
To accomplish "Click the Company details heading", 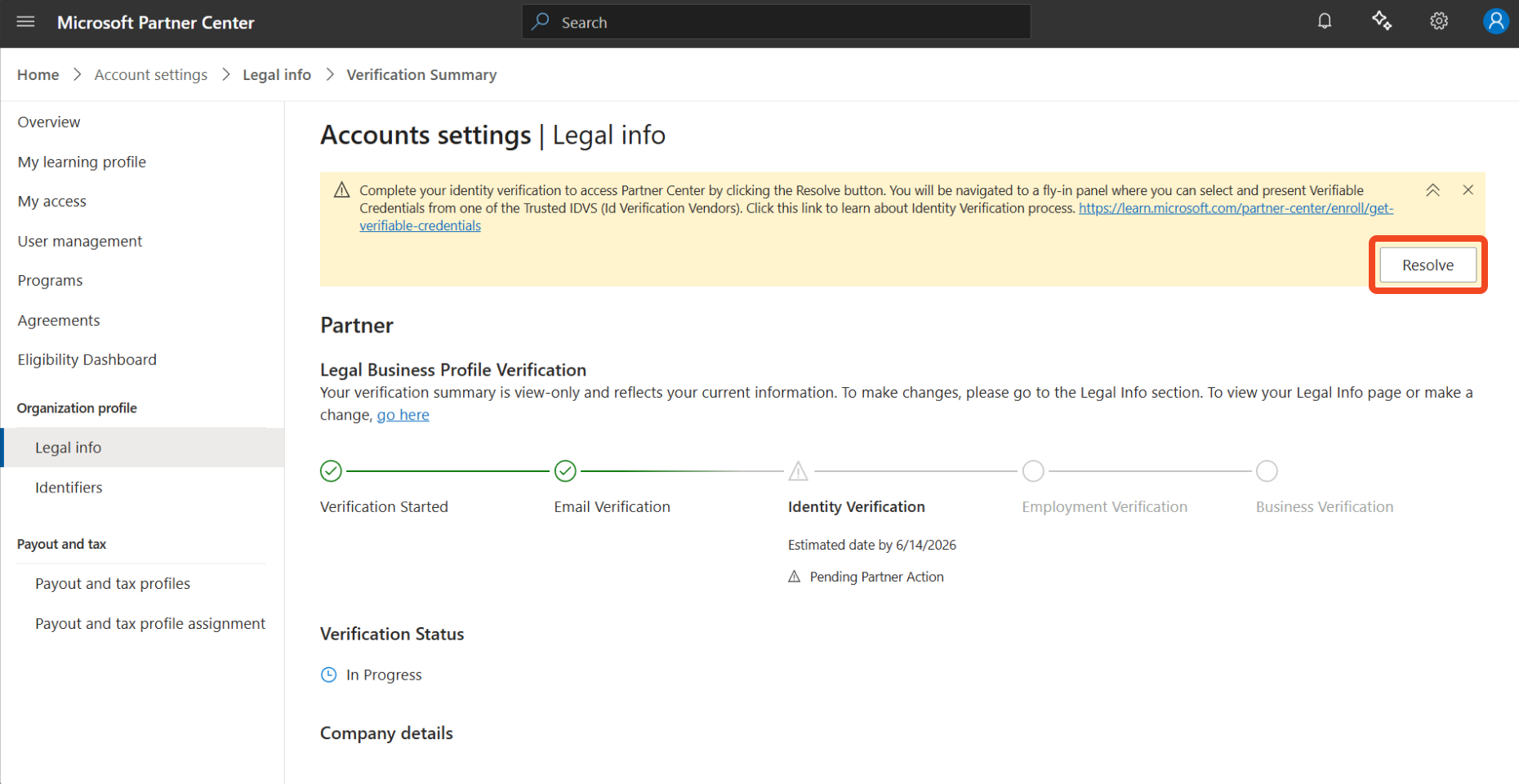I will click(386, 733).
